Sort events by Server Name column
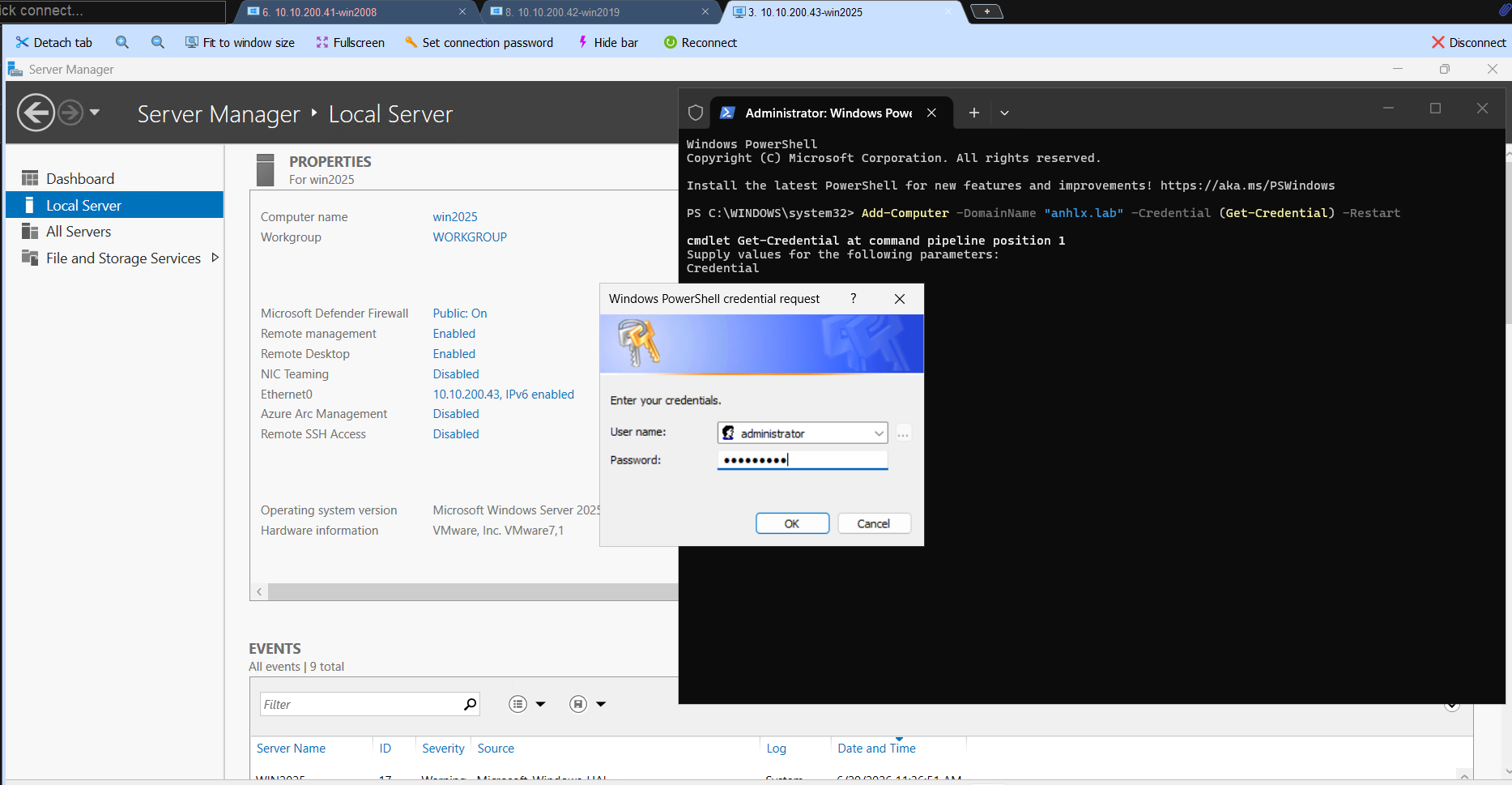1512x785 pixels. [292, 749]
